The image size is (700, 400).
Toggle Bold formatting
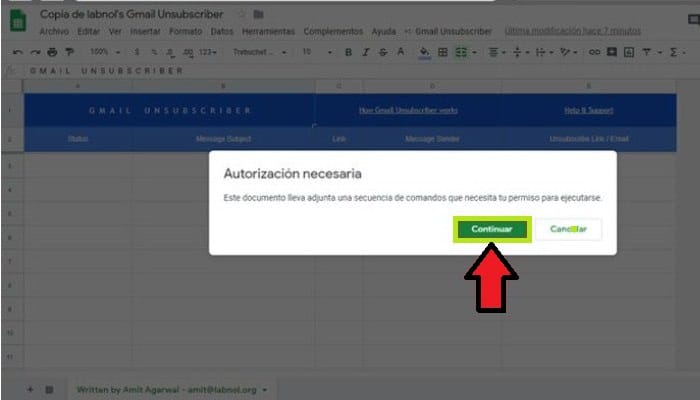(x=348, y=53)
